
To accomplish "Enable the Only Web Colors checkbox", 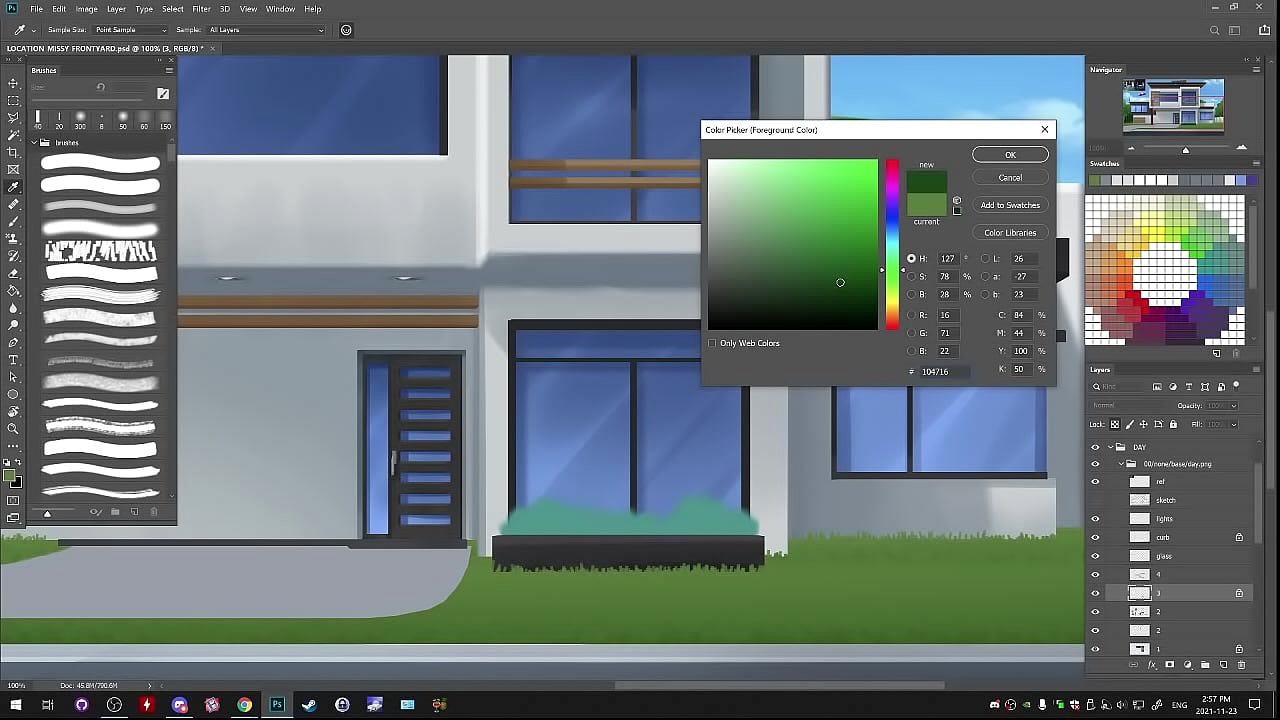I will (x=713, y=343).
